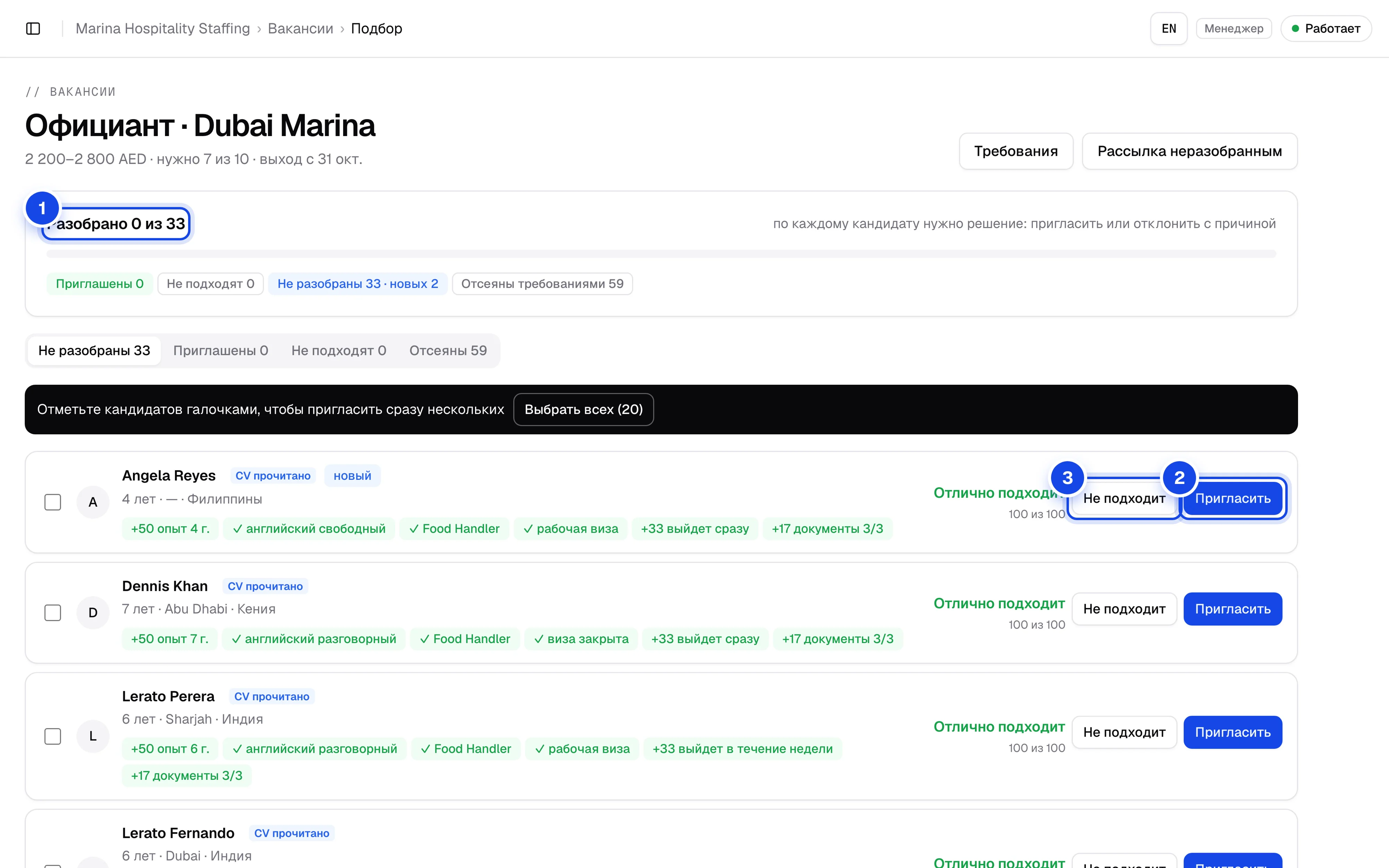
Task: Open Lerato Perera avatar L
Action: [93, 736]
